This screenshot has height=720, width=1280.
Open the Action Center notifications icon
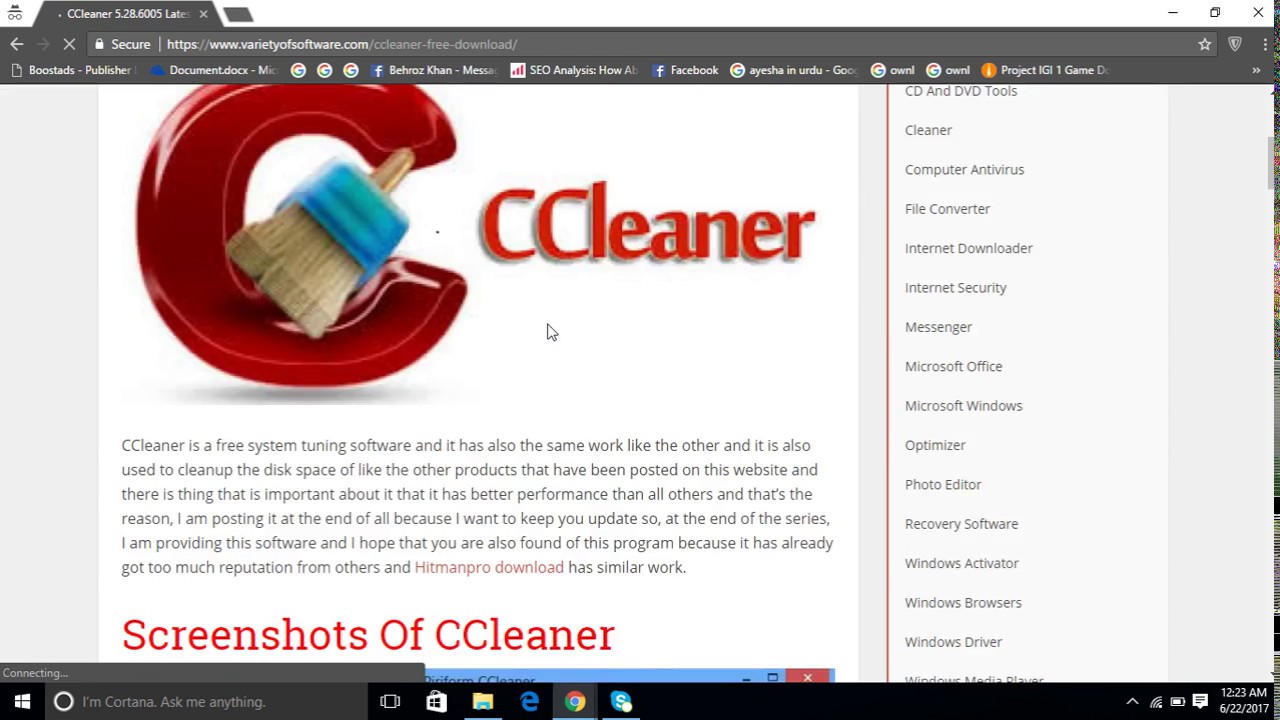tap(1200, 702)
